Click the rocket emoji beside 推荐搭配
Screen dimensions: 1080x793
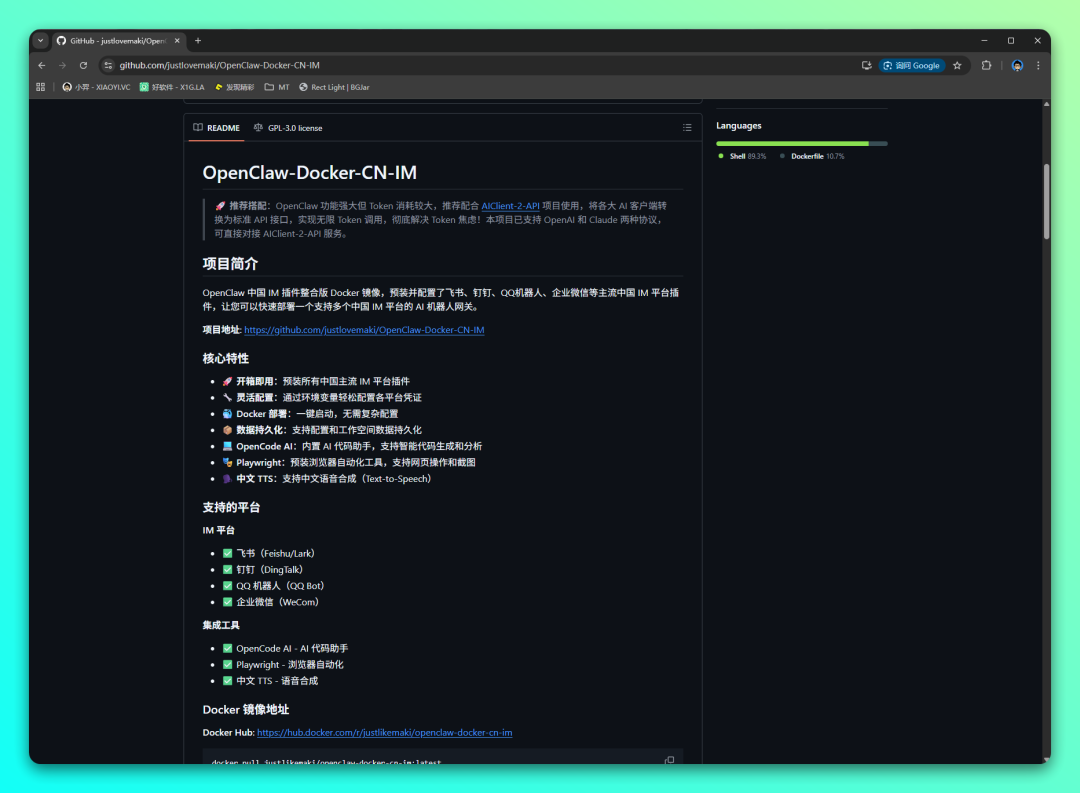[x=220, y=206]
